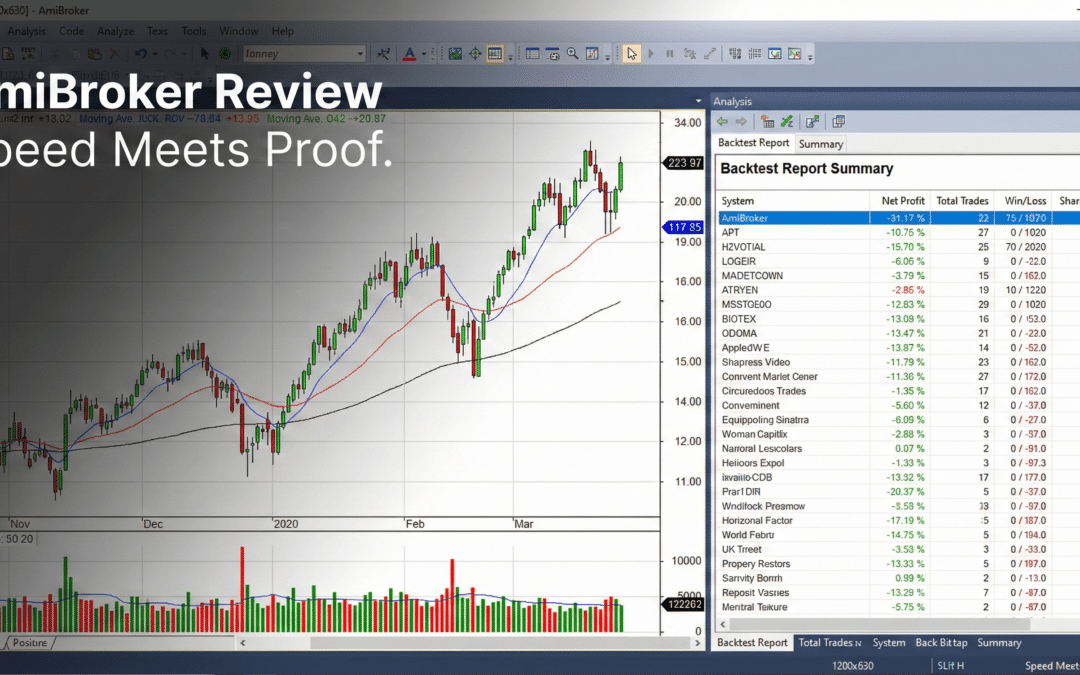
Task: Open the Code menu
Action: pyautogui.click(x=72, y=31)
